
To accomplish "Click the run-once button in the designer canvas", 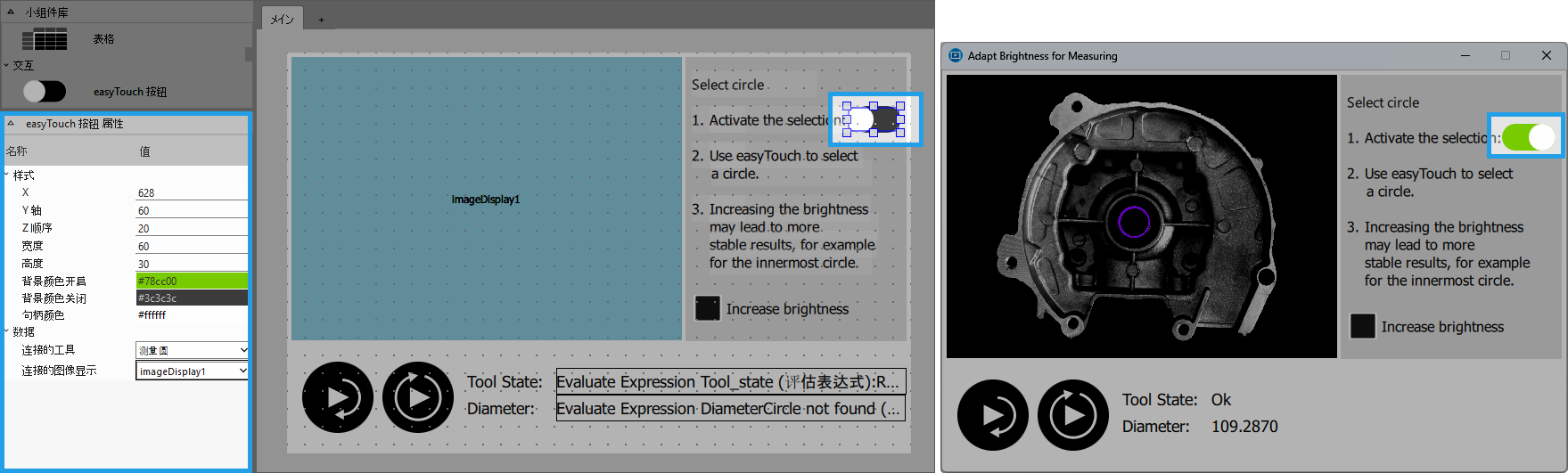I will click(x=338, y=397).
